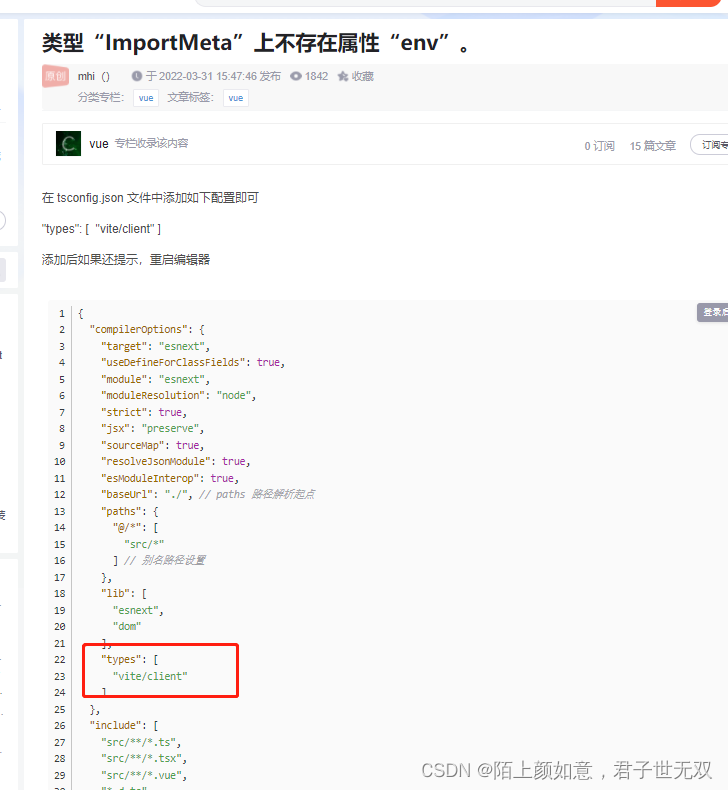
Task: Click code line "include": [
Action: point(124,726)
